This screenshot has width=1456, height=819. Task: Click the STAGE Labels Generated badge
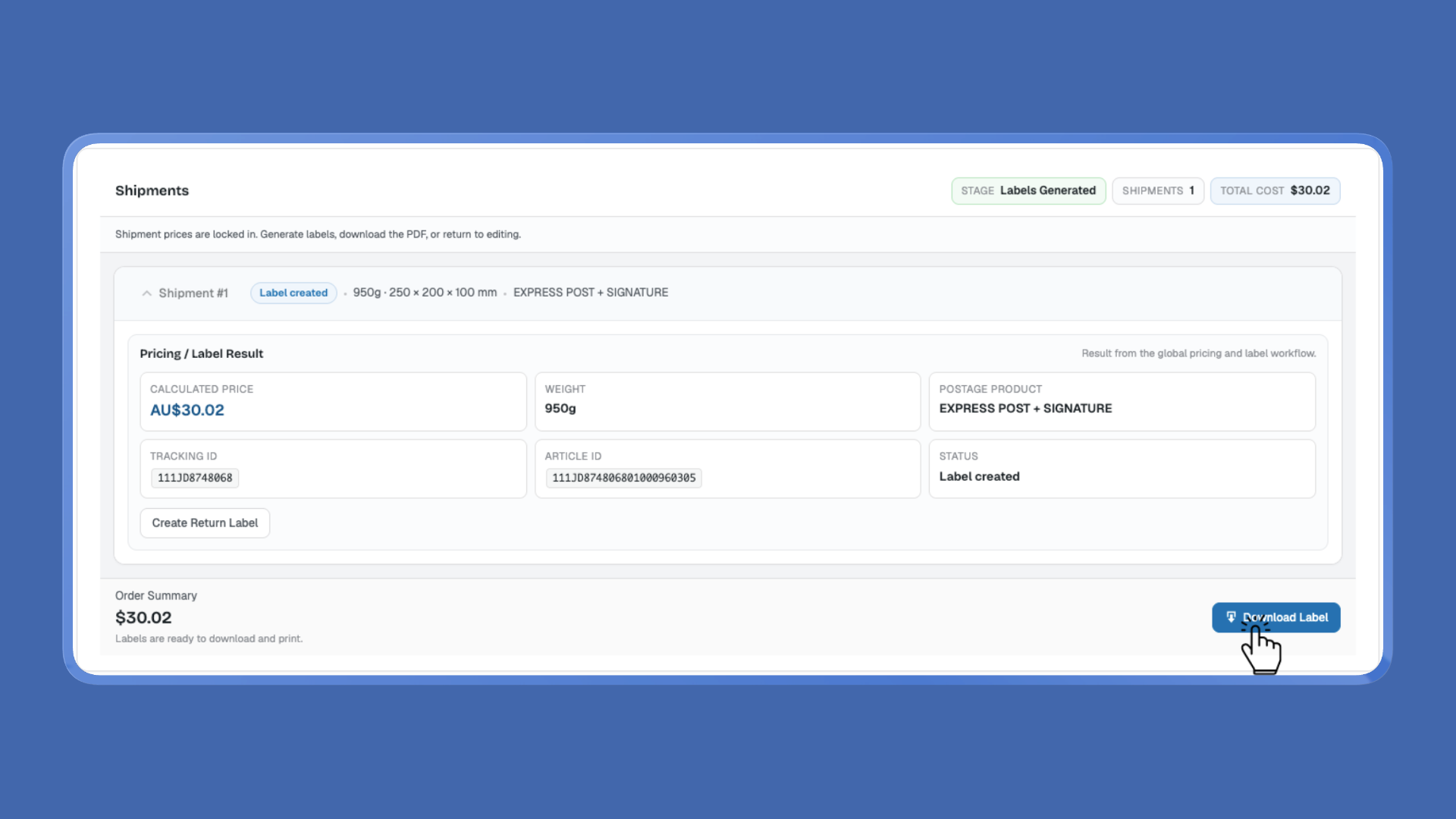(x=1028, y=190)
